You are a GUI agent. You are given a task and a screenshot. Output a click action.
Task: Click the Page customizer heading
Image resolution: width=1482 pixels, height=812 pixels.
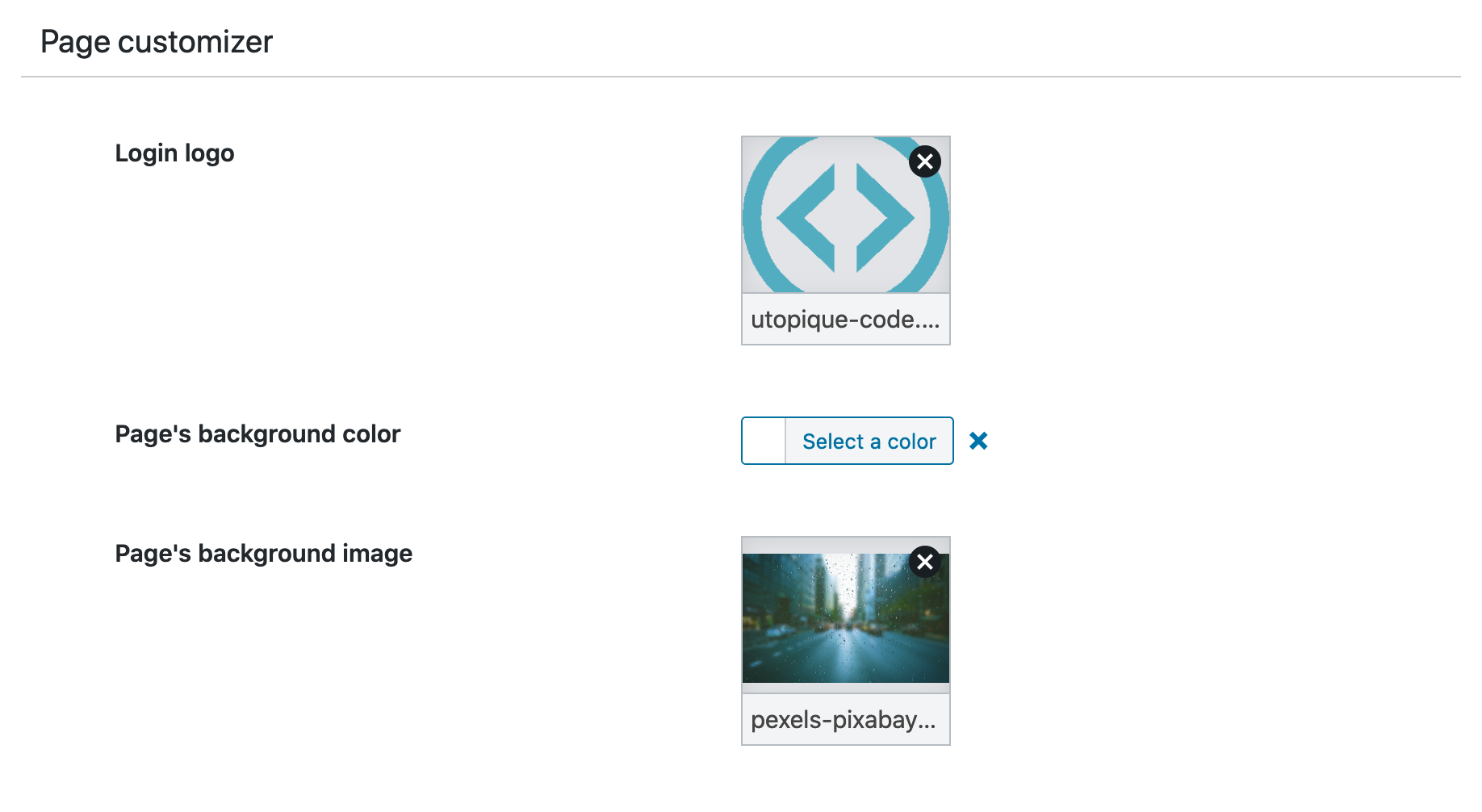[x=157, y=40]
